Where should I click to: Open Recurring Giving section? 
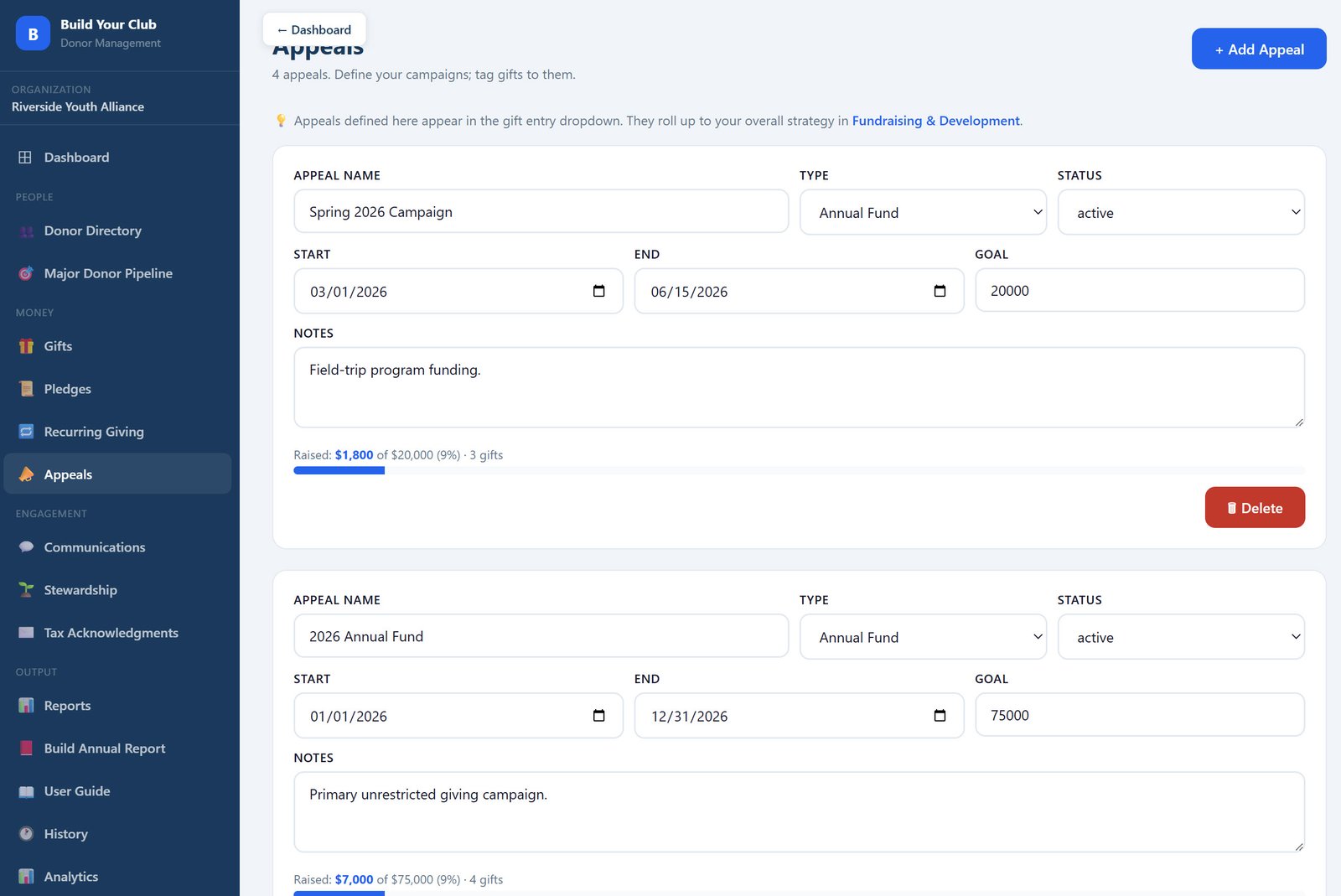pos(117,432)
